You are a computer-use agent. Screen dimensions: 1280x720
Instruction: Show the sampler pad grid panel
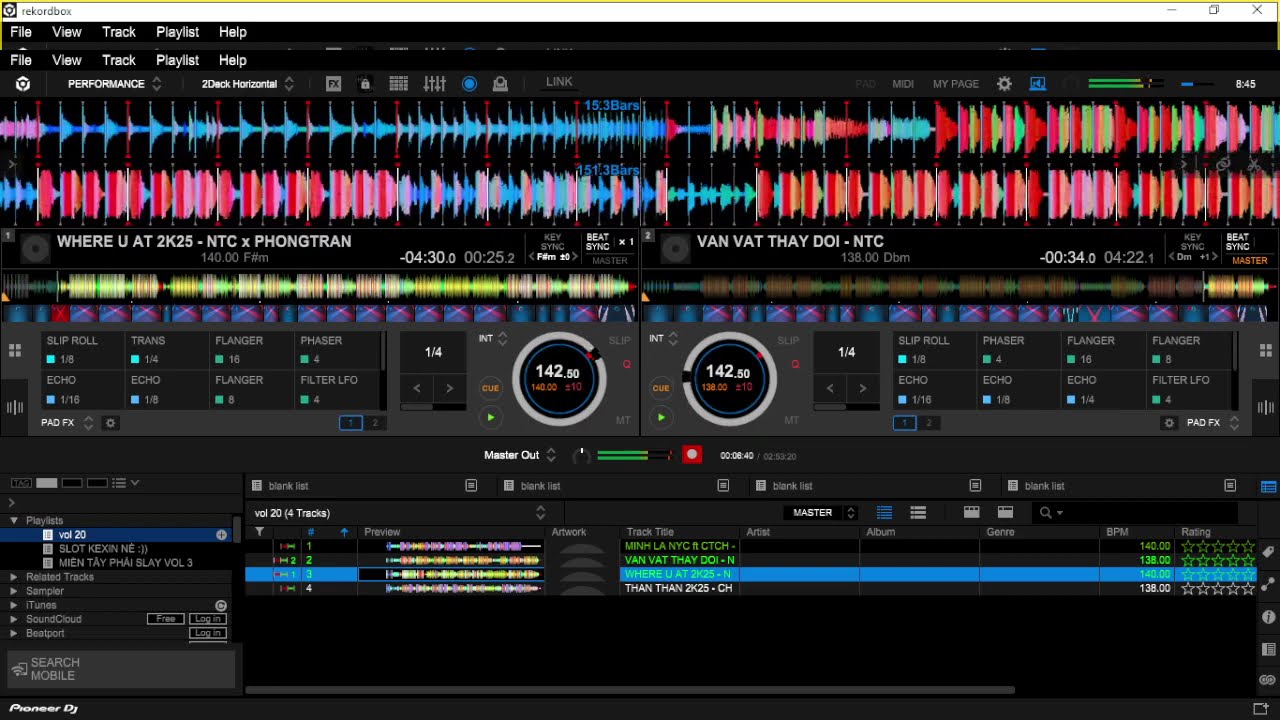click(398, 84)
